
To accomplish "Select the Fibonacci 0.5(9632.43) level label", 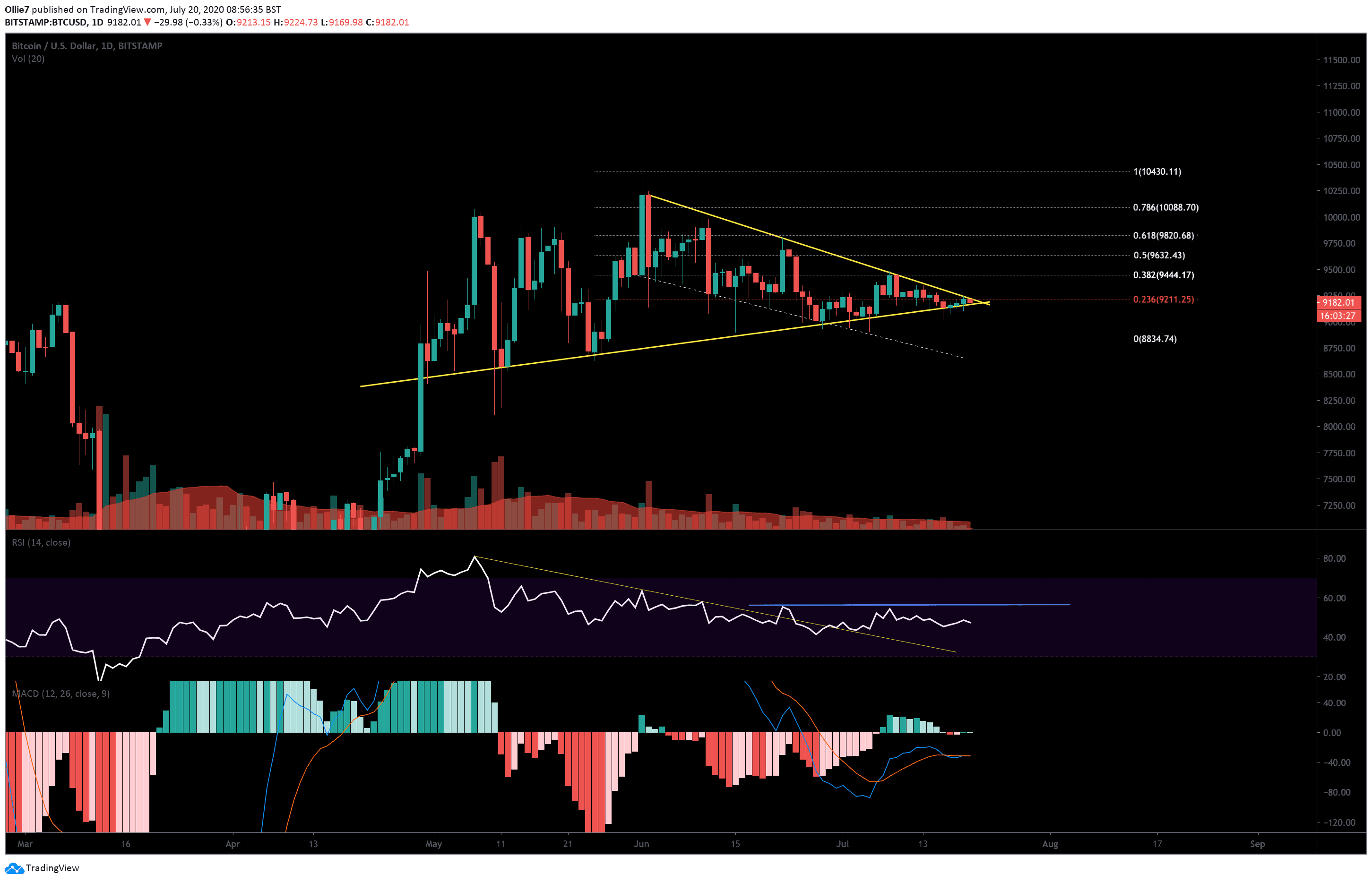I will click(x=1159, y=256).
